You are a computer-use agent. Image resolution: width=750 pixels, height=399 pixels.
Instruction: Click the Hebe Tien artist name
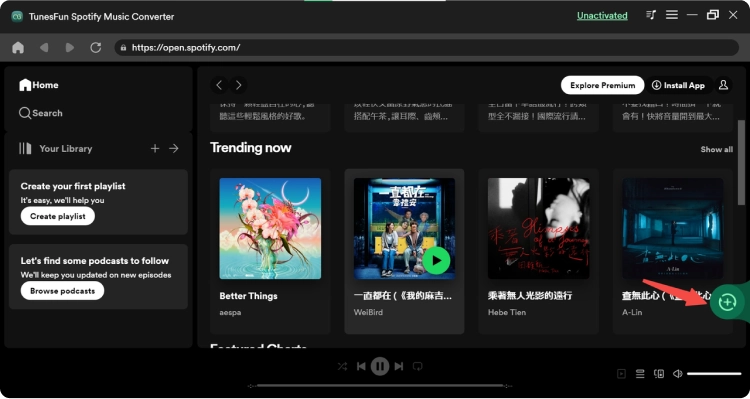click(x=507, y=312)
